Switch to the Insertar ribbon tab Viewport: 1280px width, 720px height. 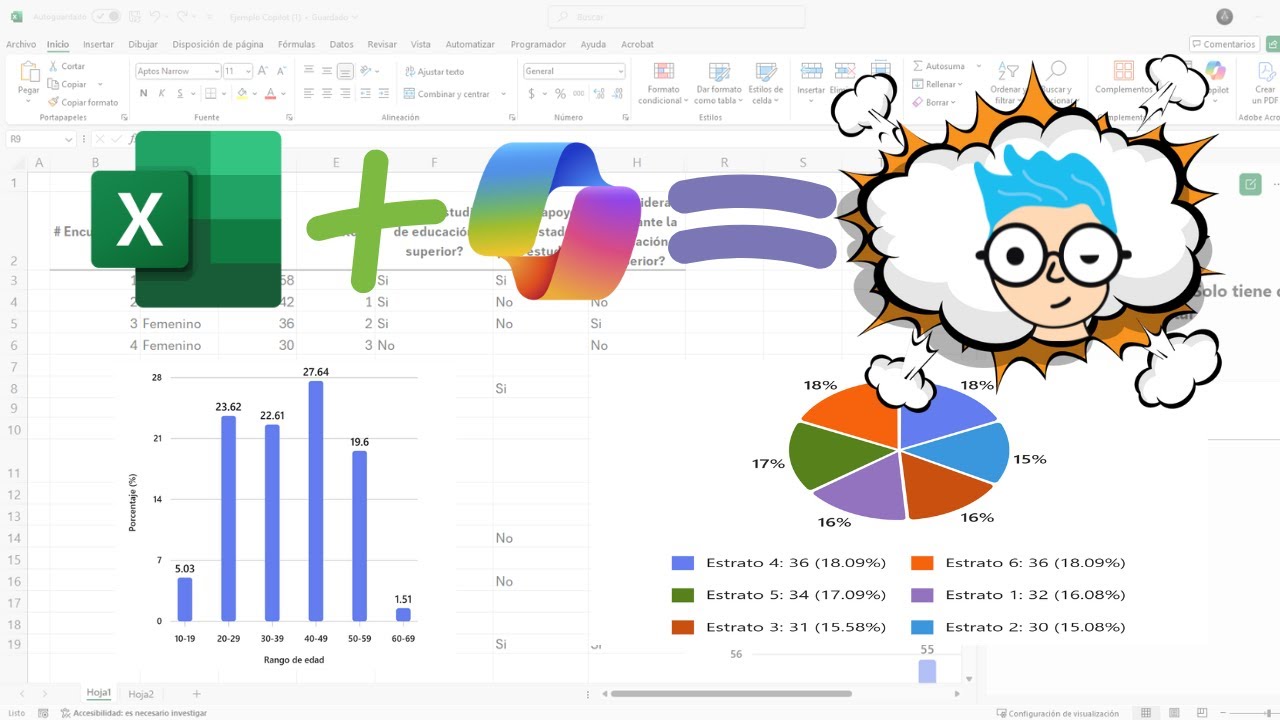[x=98, y=44]
